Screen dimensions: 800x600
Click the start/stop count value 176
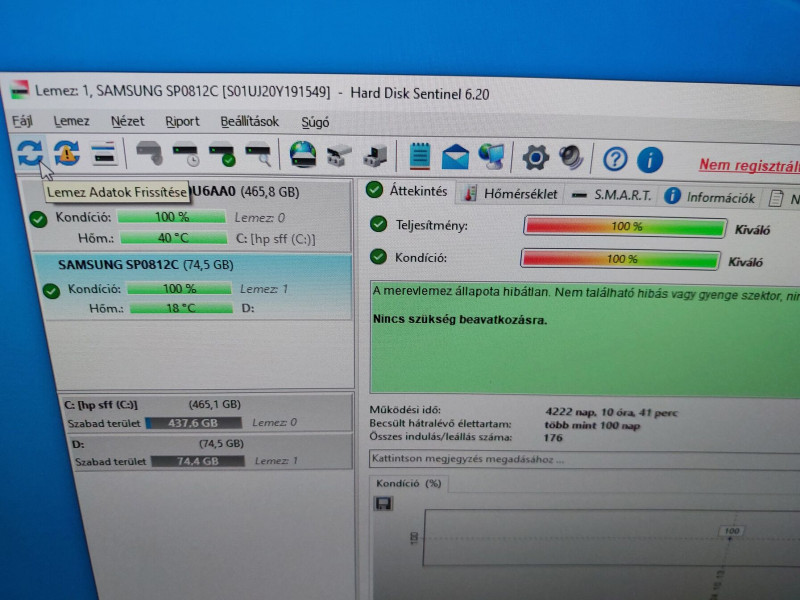click(553, 437)
